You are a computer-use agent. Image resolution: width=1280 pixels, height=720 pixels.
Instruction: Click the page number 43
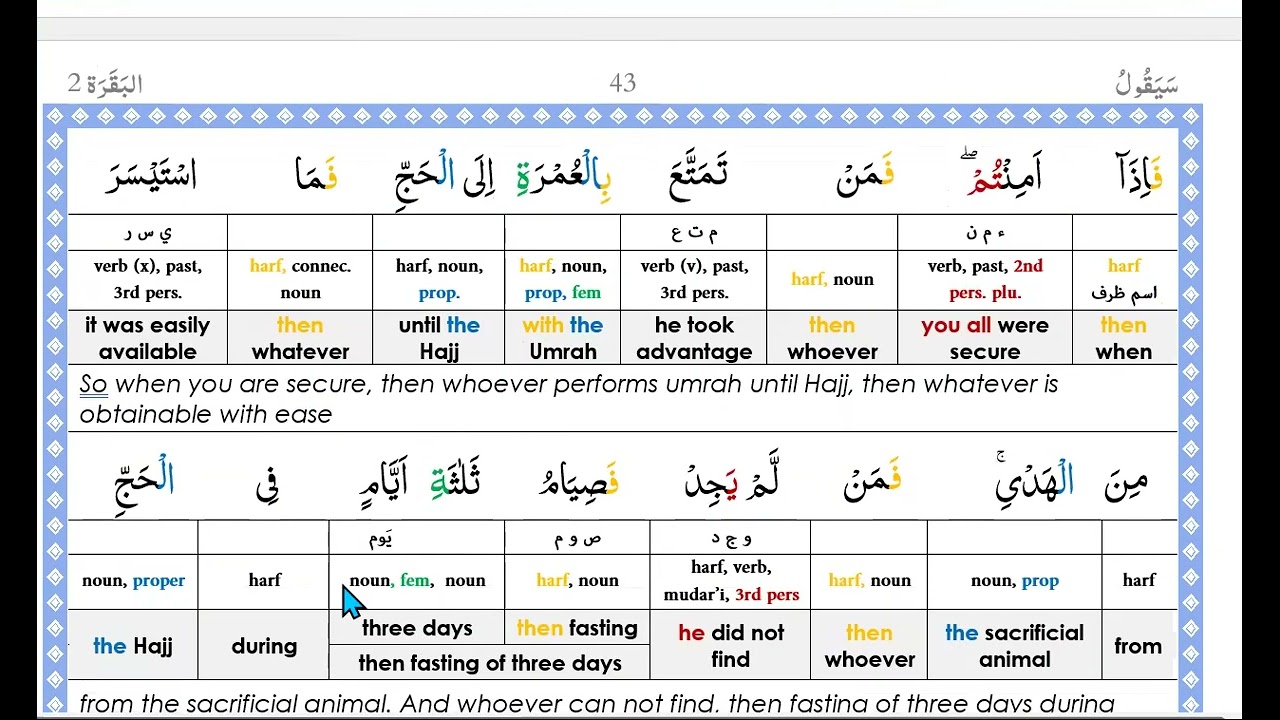(622, 83)
